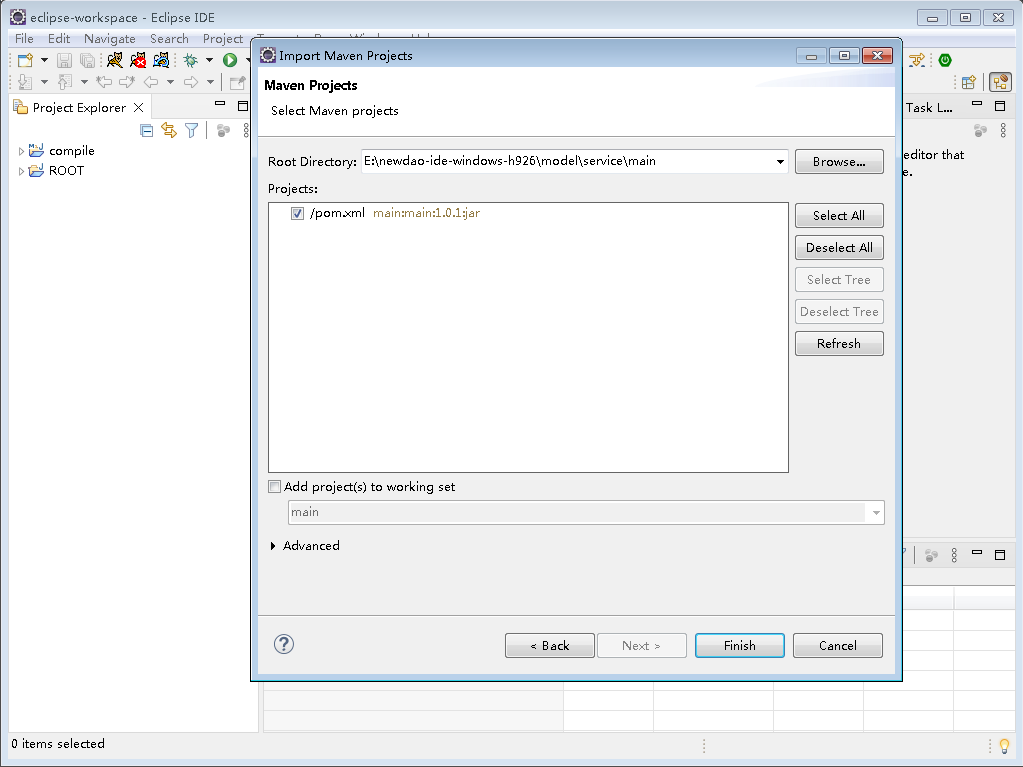Open the Search menu
Screen dimensions: 1023x767
tap(169, 38)
